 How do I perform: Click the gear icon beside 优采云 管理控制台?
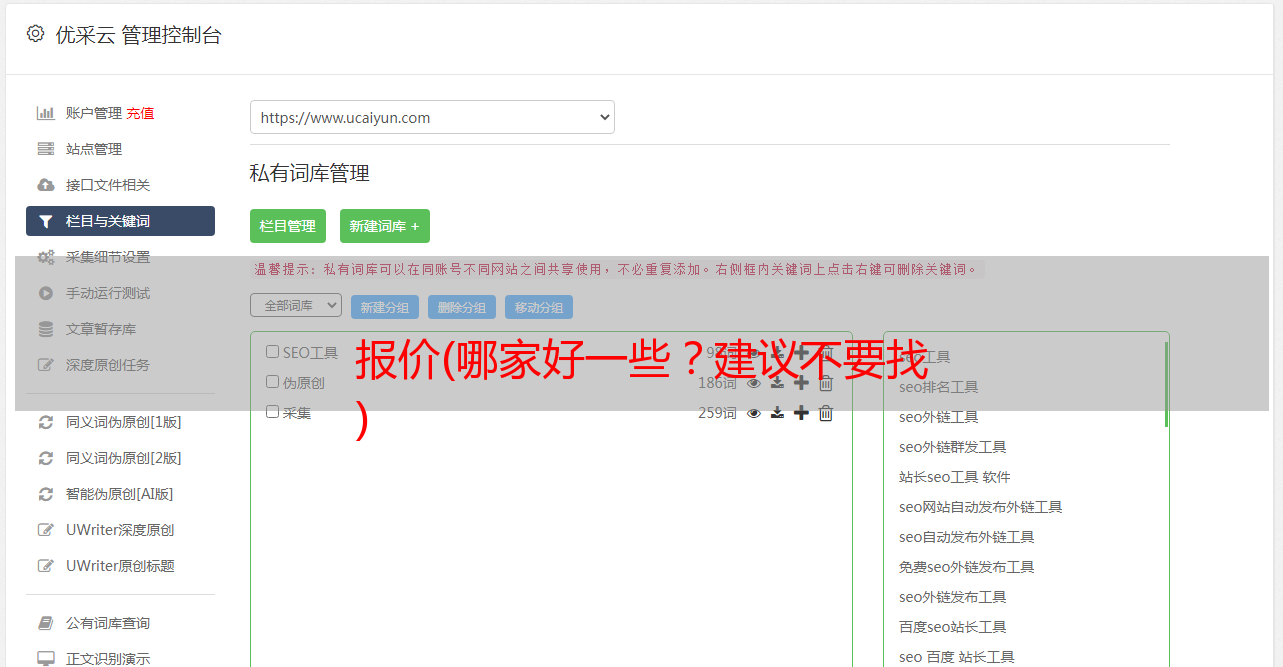(x=36, y=33)
